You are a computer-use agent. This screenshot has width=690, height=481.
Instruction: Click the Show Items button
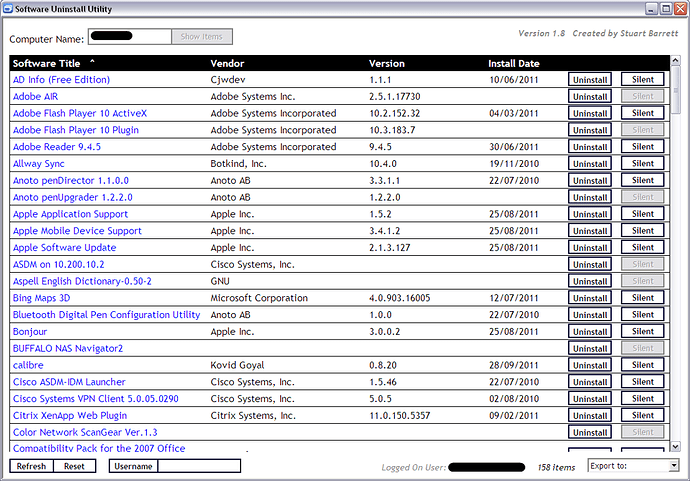[202, 37]
